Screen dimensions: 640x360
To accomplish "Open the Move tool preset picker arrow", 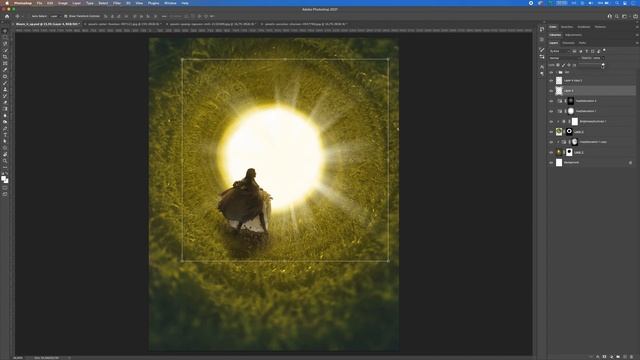I will click(21, 16).
